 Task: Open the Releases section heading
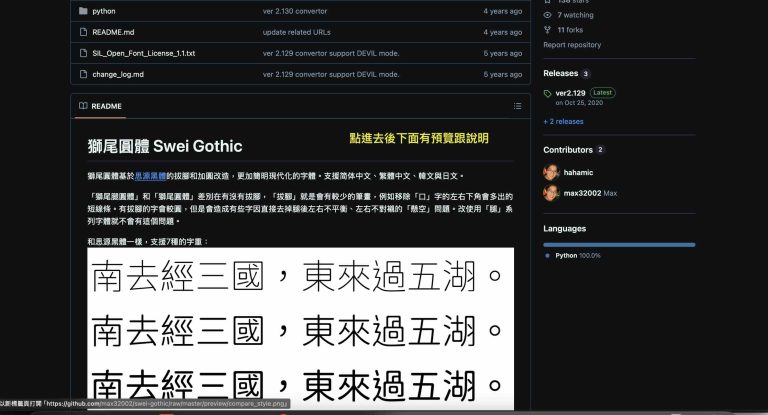coord(560,73)
